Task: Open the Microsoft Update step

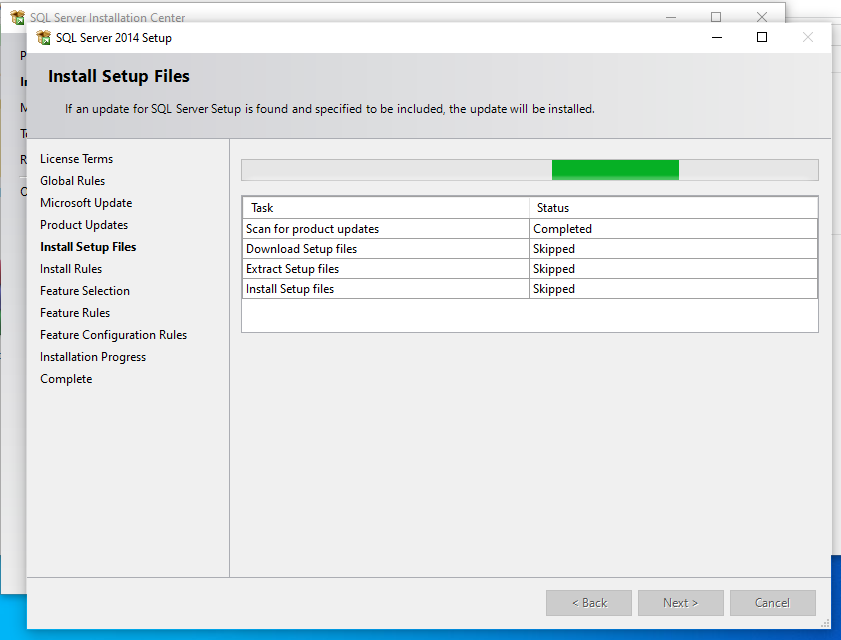Action: (86, 203)
